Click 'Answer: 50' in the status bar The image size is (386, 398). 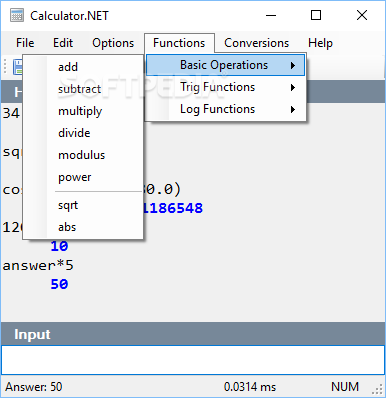34,387
